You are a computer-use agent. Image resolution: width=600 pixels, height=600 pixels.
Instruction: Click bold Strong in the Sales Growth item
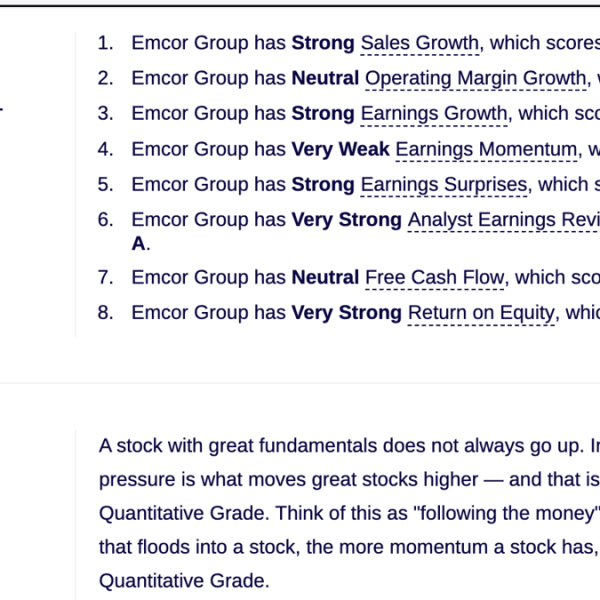pos(323,43)
